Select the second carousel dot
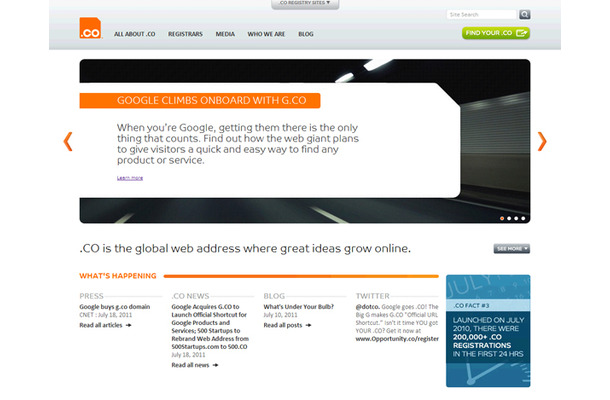The height and width of the screenshot is (400, 610). pyautogui.click(x=509, y=218)
